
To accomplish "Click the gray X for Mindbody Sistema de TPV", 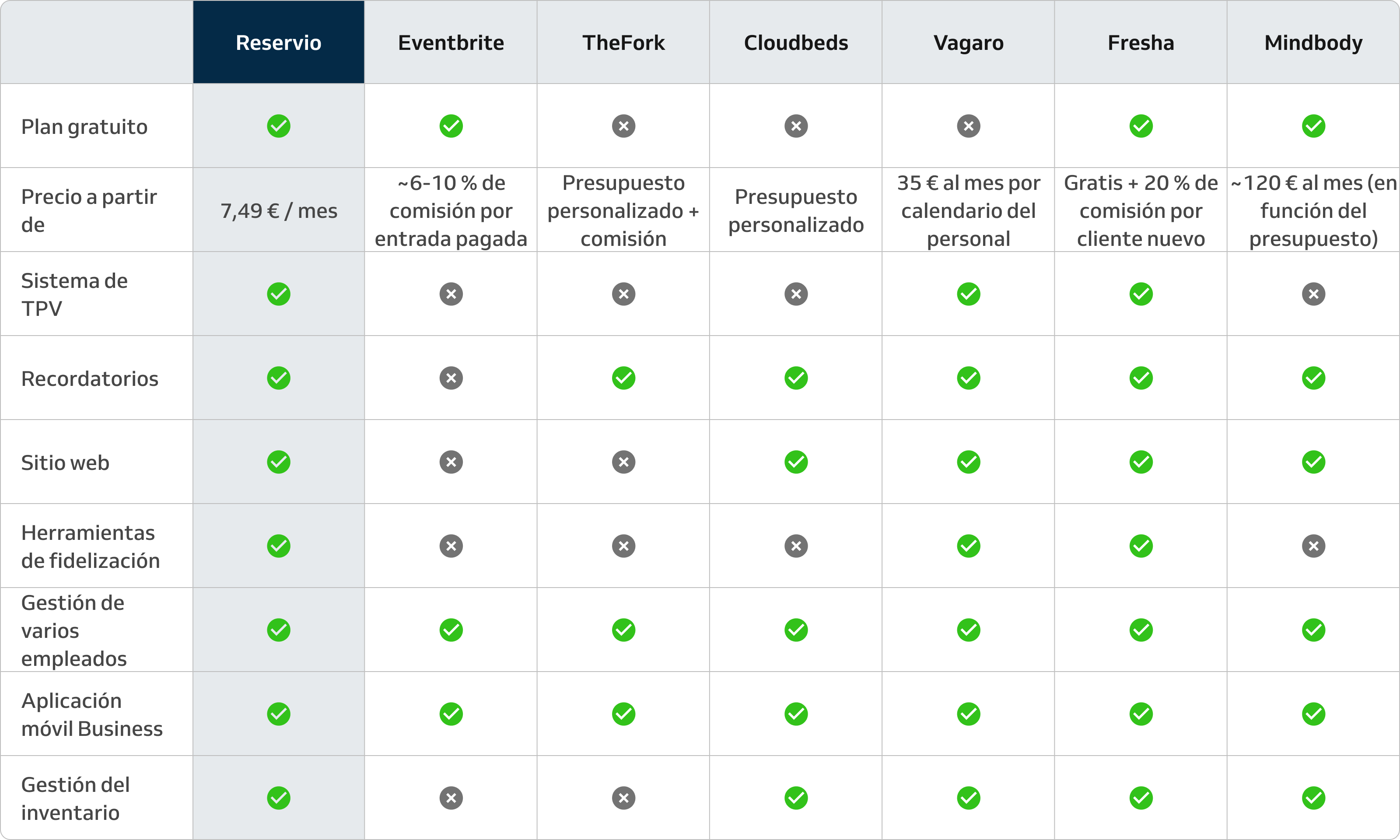I will click(x=1313, y=294).
